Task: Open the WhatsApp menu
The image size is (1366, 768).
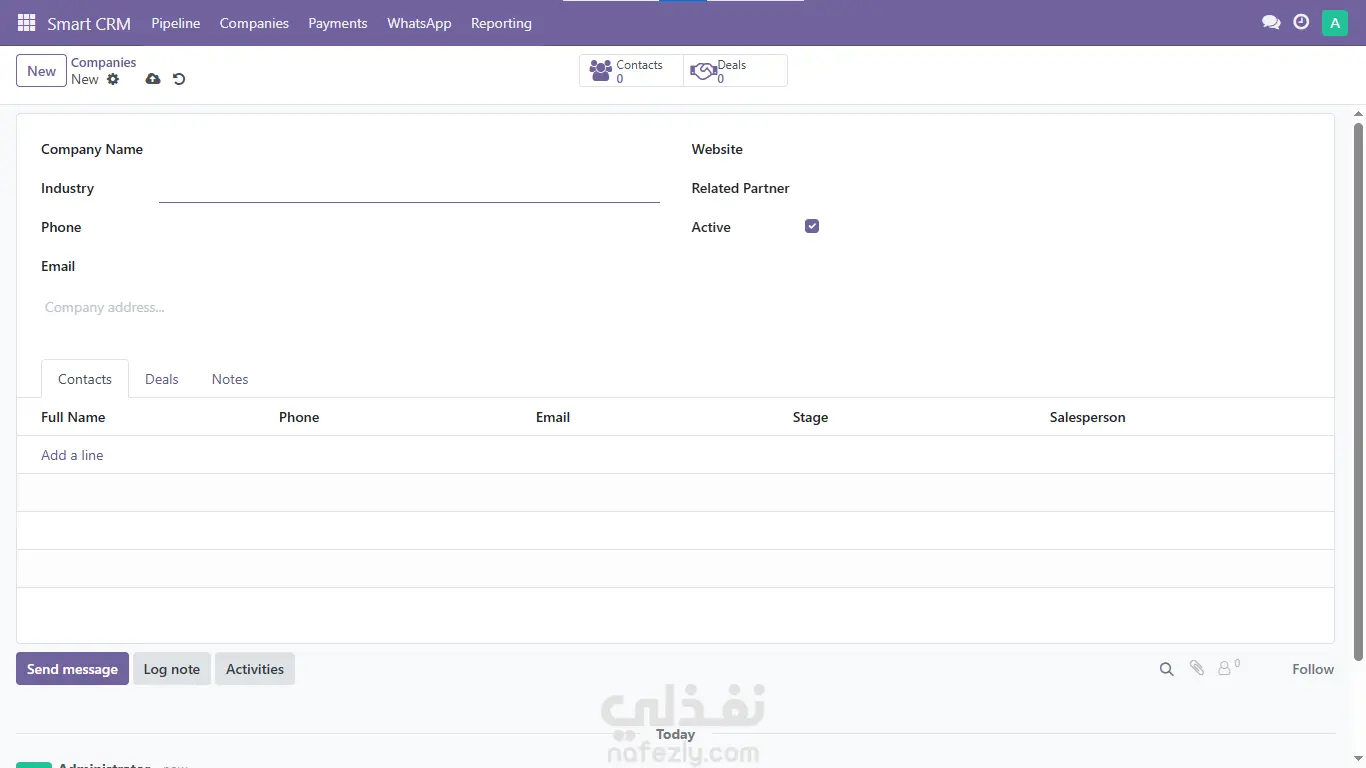Action: 419,23
